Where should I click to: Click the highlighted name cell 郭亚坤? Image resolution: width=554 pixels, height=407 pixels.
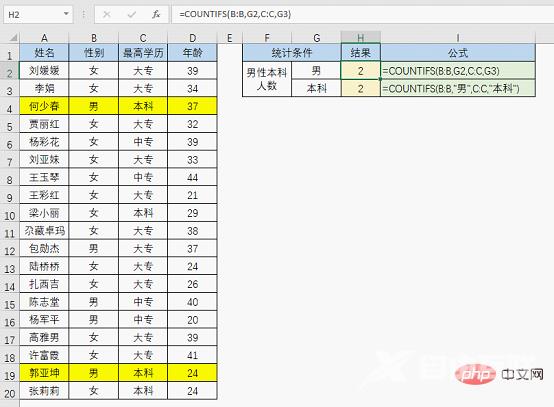tap(44, 373)
